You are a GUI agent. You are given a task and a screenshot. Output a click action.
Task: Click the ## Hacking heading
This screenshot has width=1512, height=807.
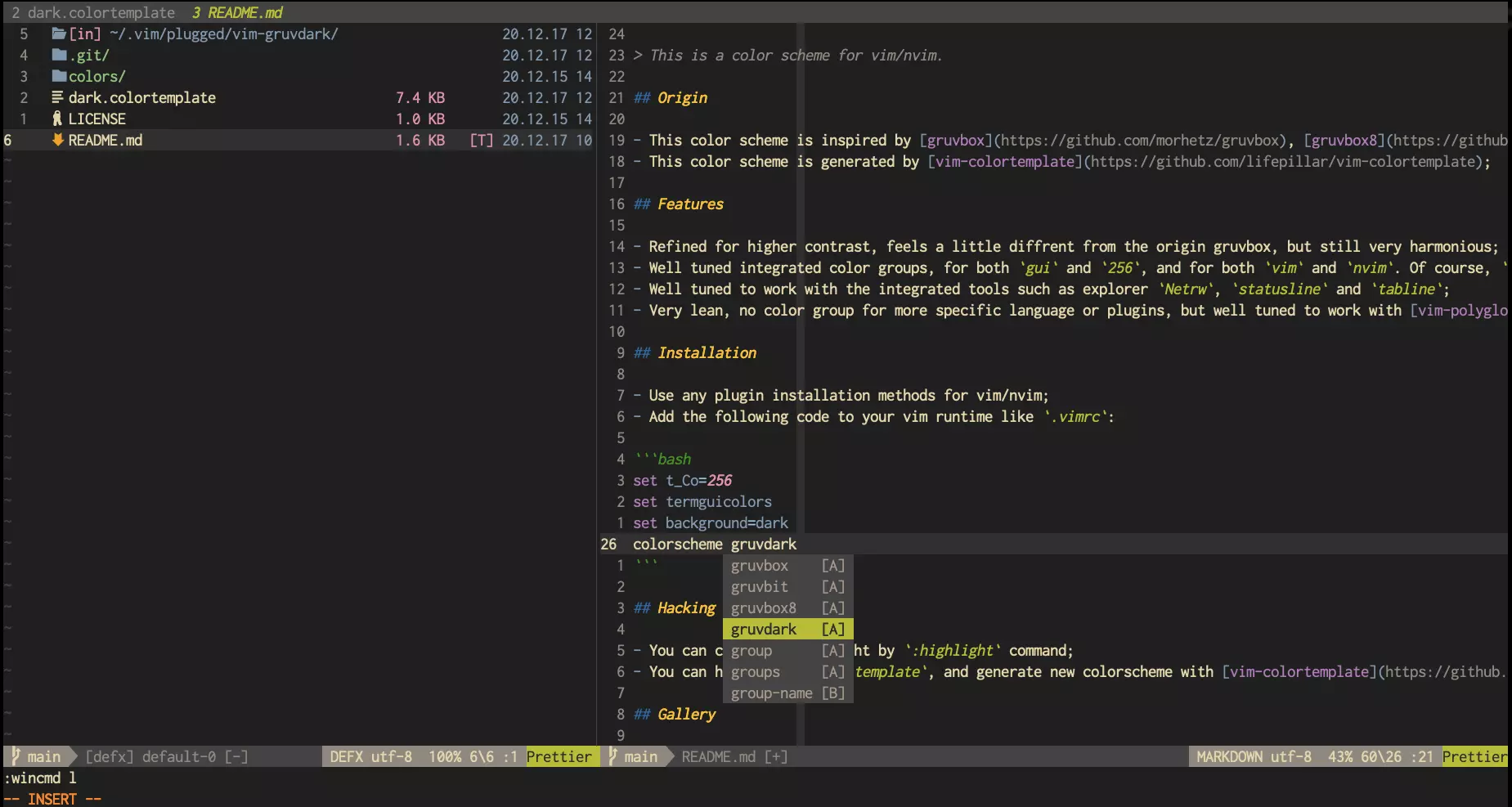(675, 608)
